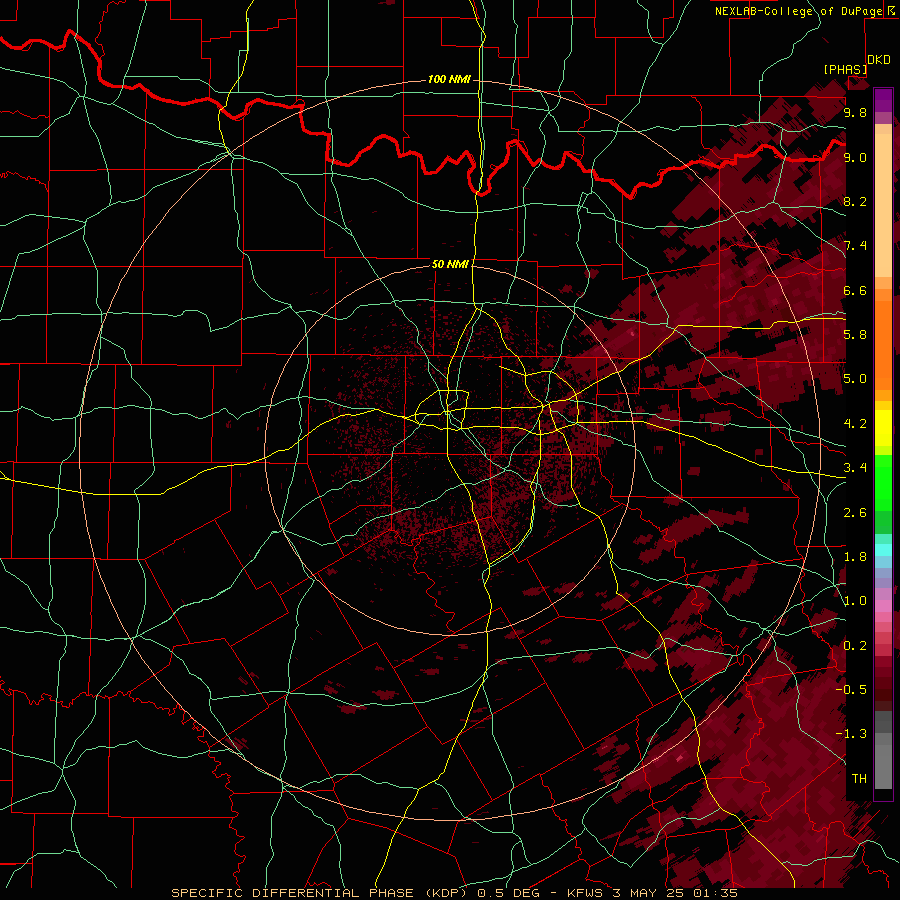
Task: Click the TH threshold label on the scale
Action: click(859, 779)
